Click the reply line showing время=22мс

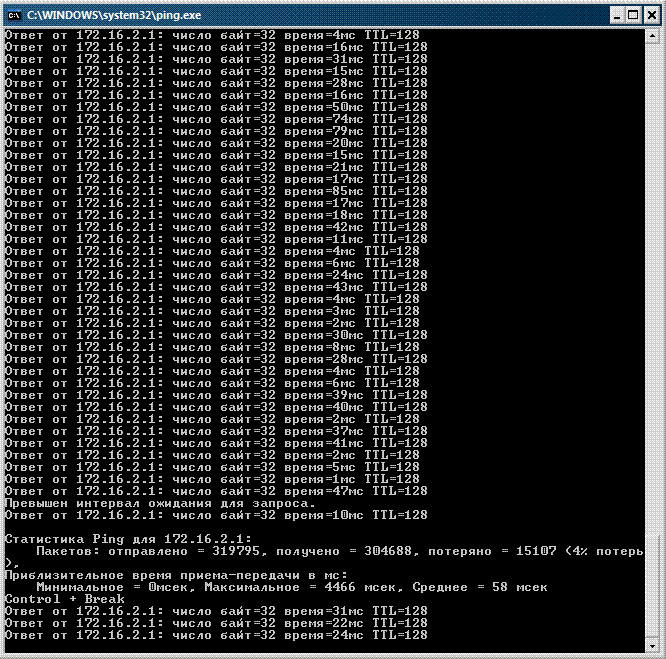(216, 623)
